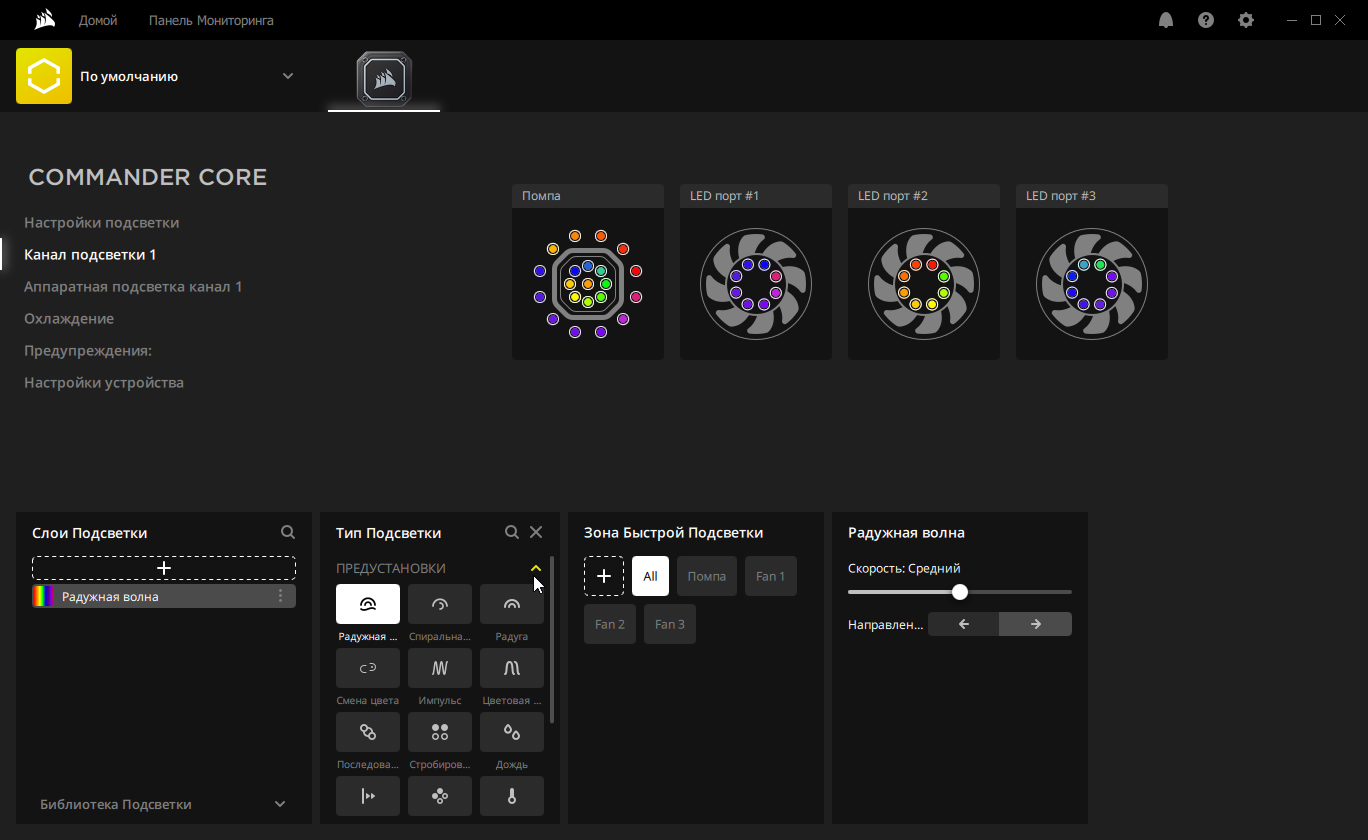The height and width of the screenshot is (840, 1368).
Task: Toggle the Fan 1 zone
Action: tap(771, 576)
